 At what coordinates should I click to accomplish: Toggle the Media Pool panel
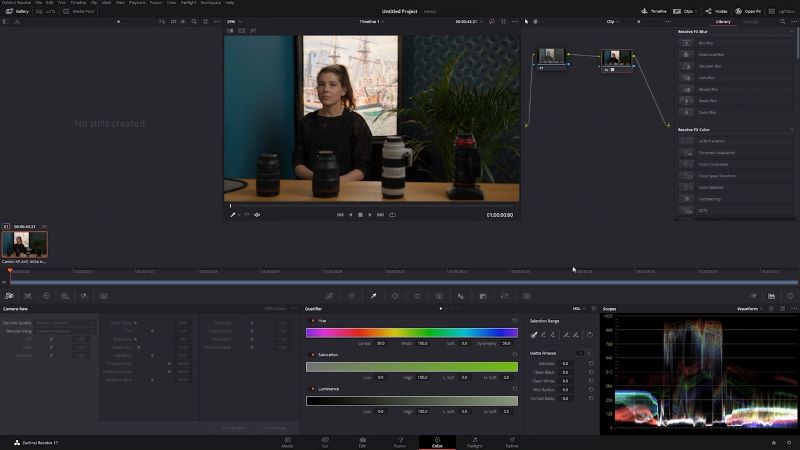pos(79,11)
